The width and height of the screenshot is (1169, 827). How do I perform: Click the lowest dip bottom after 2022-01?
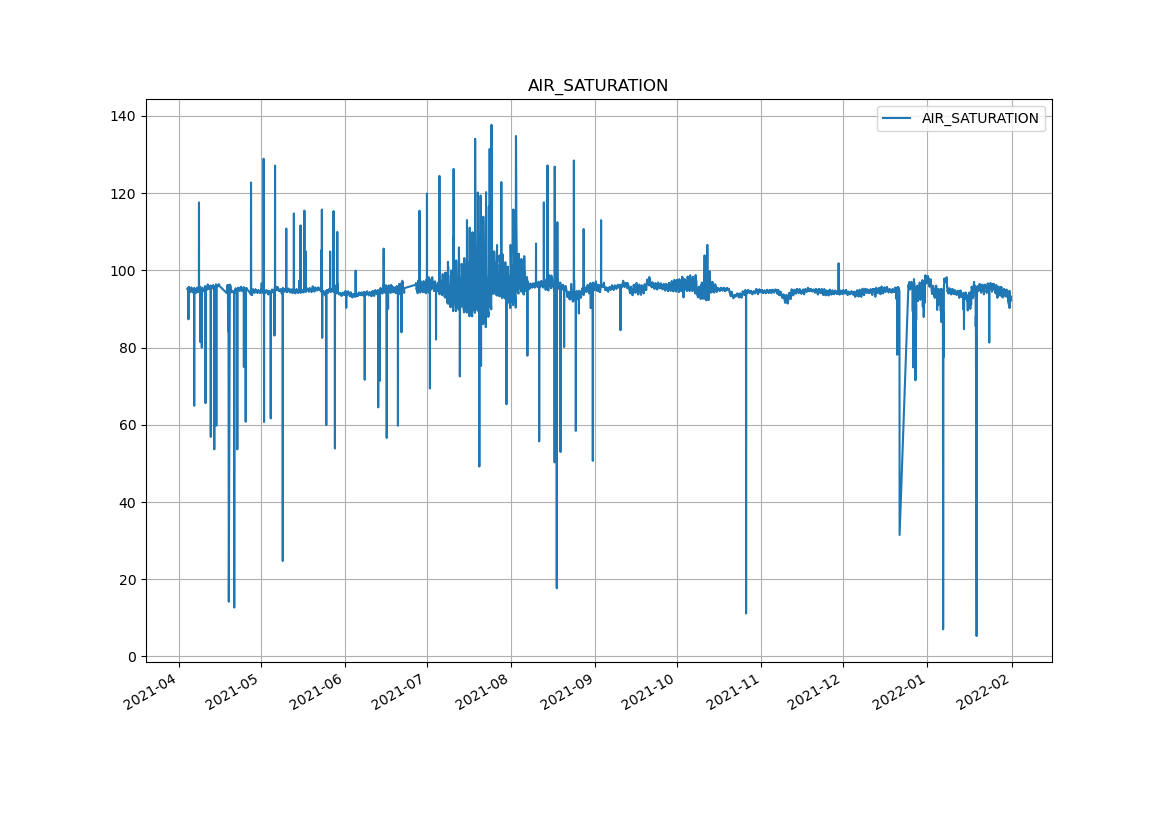[x=976, y=635]
